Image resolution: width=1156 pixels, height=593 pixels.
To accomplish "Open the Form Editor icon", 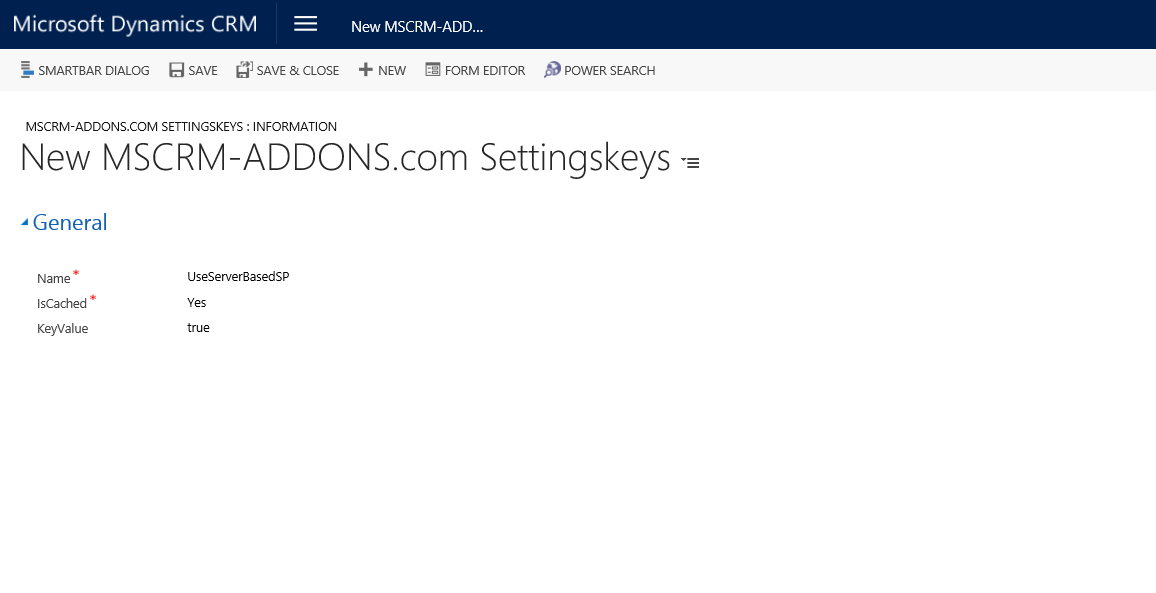I will coord(435,70).
